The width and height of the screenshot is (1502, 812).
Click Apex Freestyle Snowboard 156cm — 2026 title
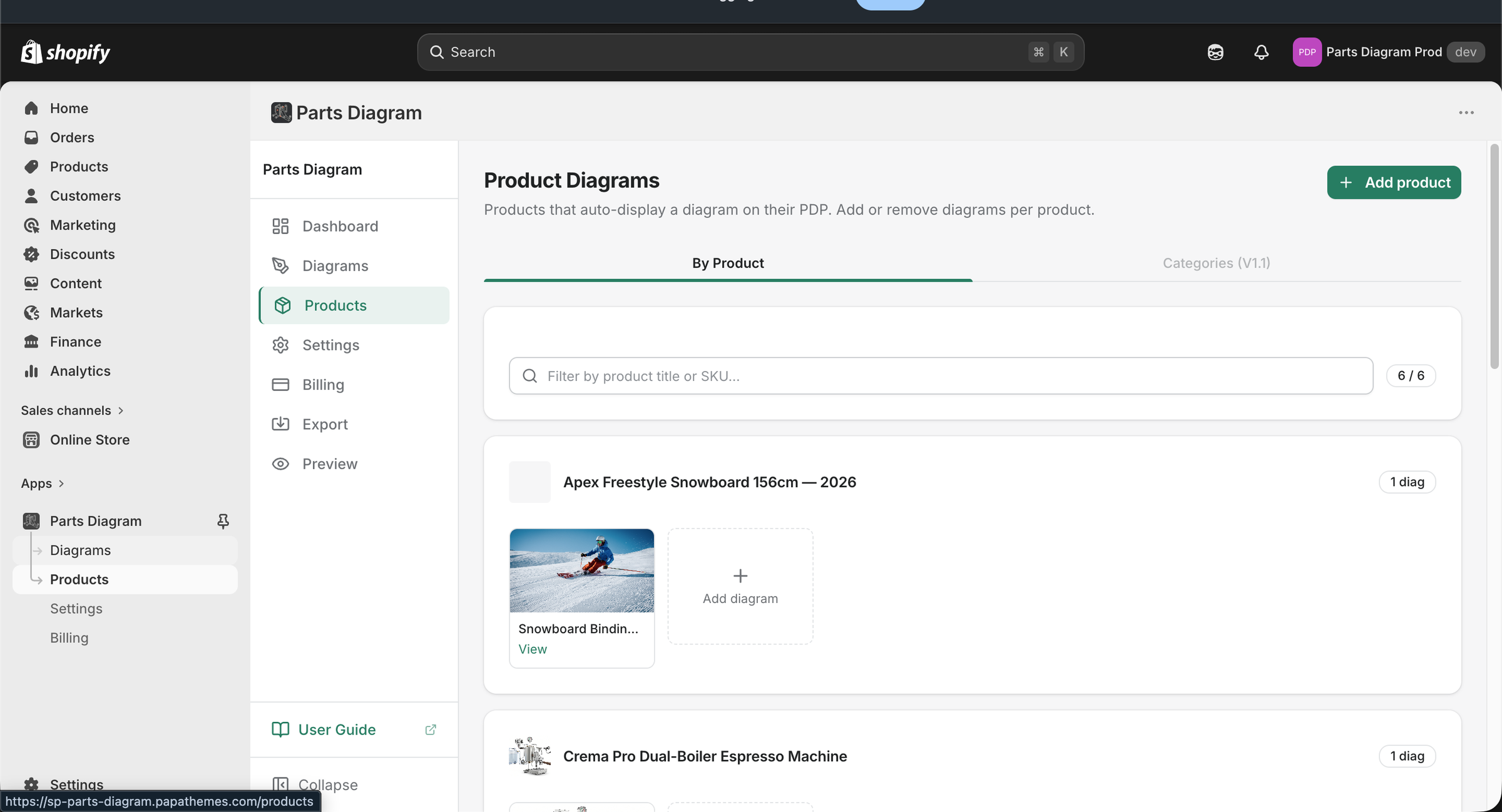click(710, 482)
